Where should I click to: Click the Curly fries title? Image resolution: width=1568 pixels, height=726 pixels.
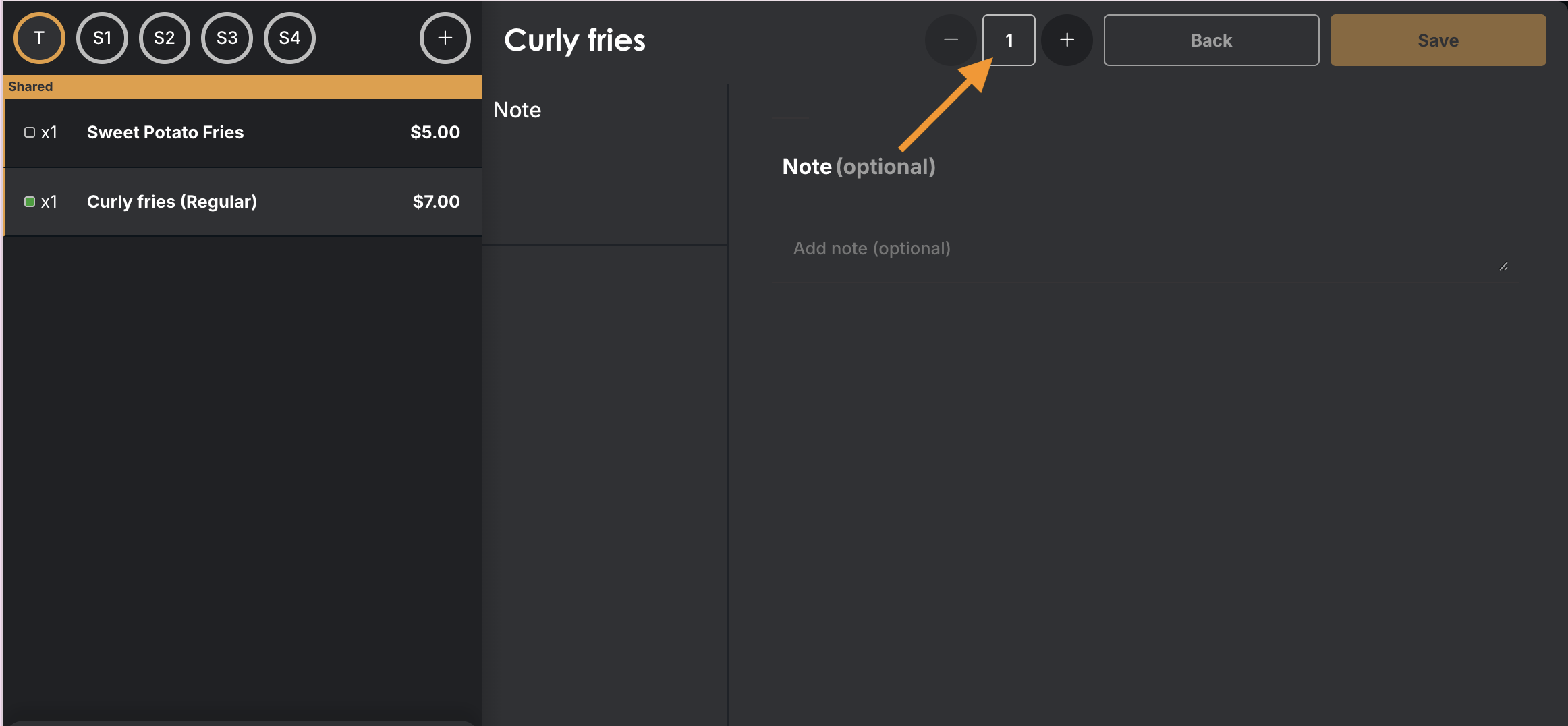click(575, 40)
